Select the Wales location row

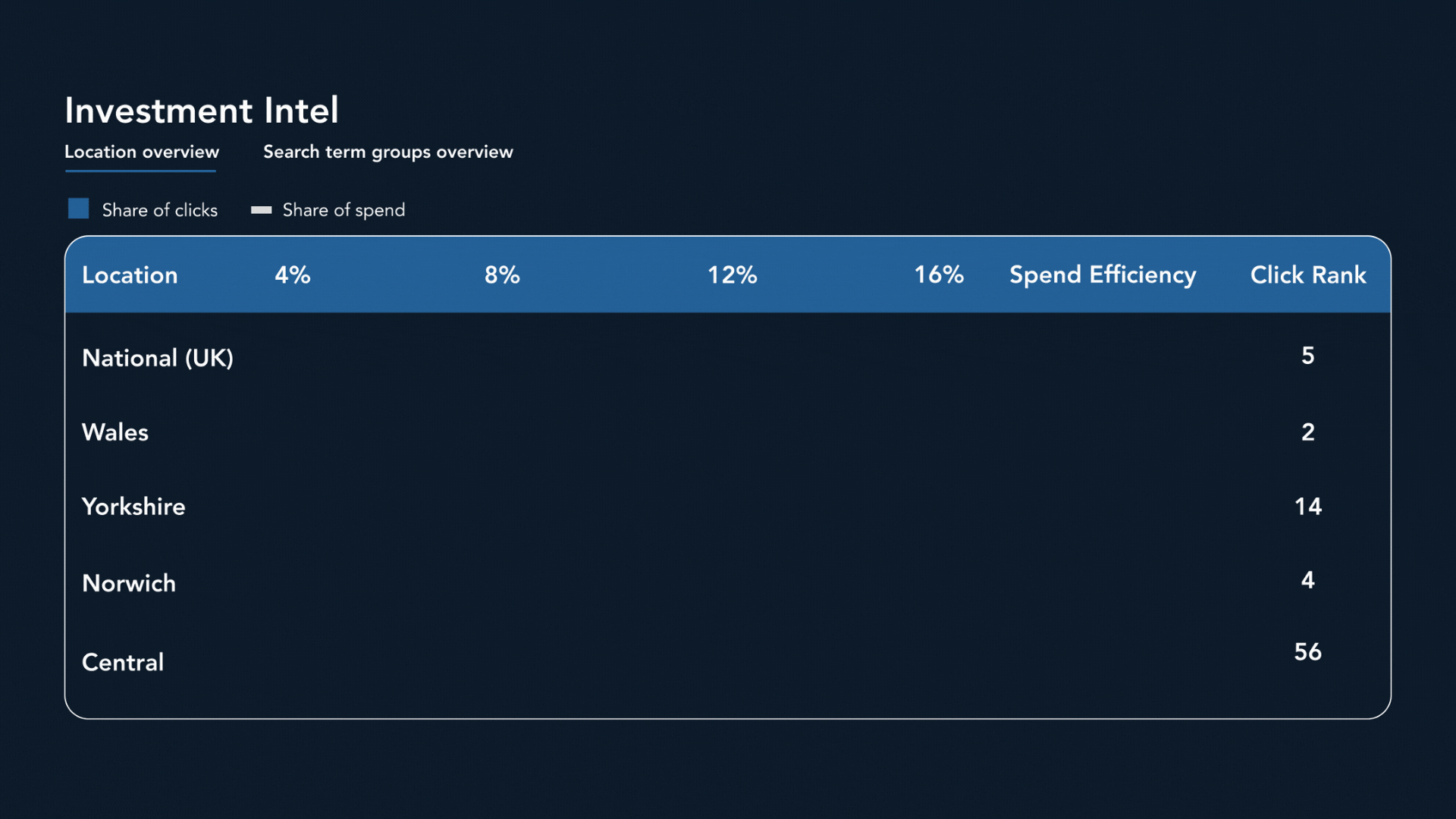115,432
